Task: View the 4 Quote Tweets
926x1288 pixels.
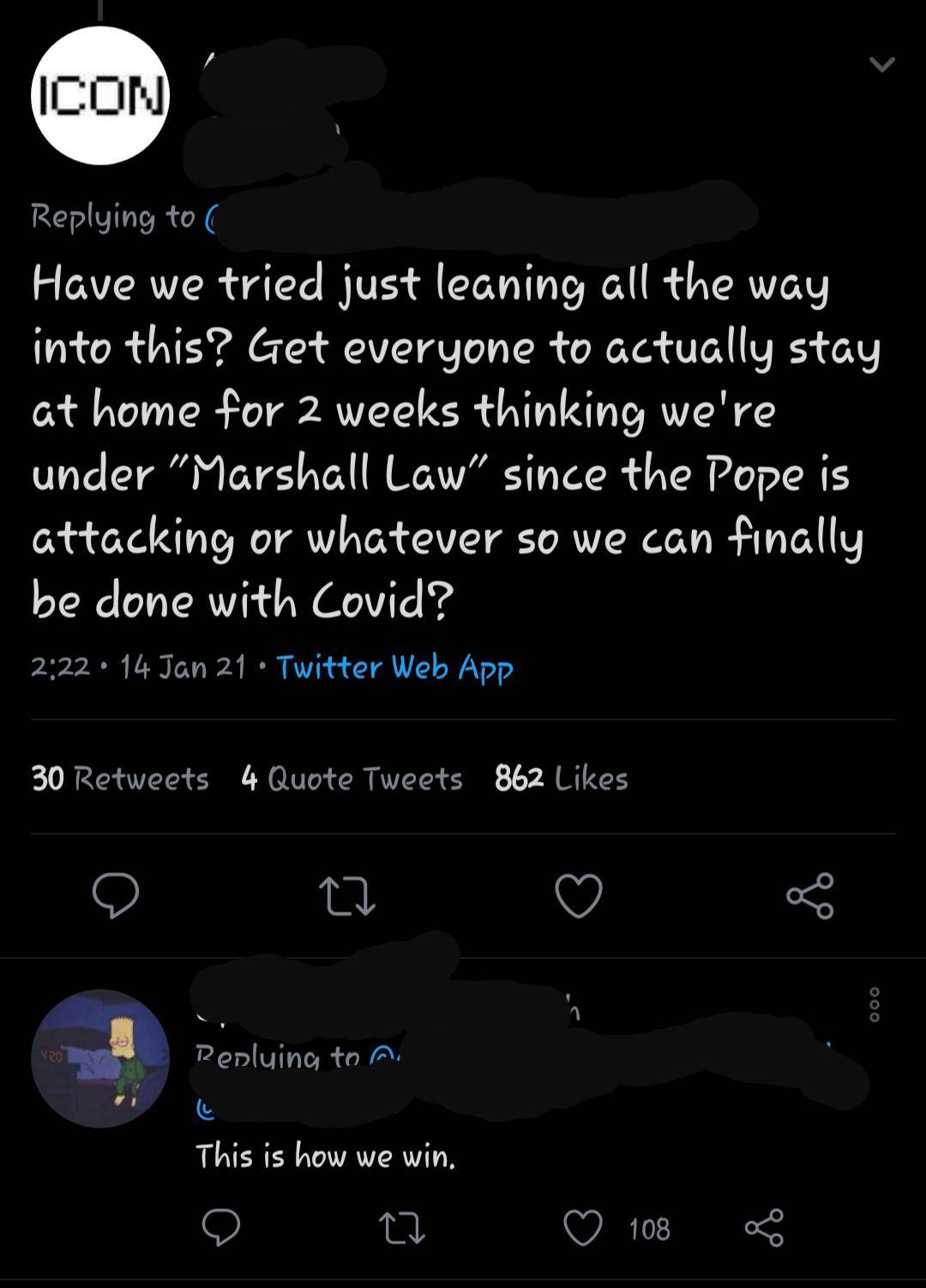Action: click(x=352, y=779)
